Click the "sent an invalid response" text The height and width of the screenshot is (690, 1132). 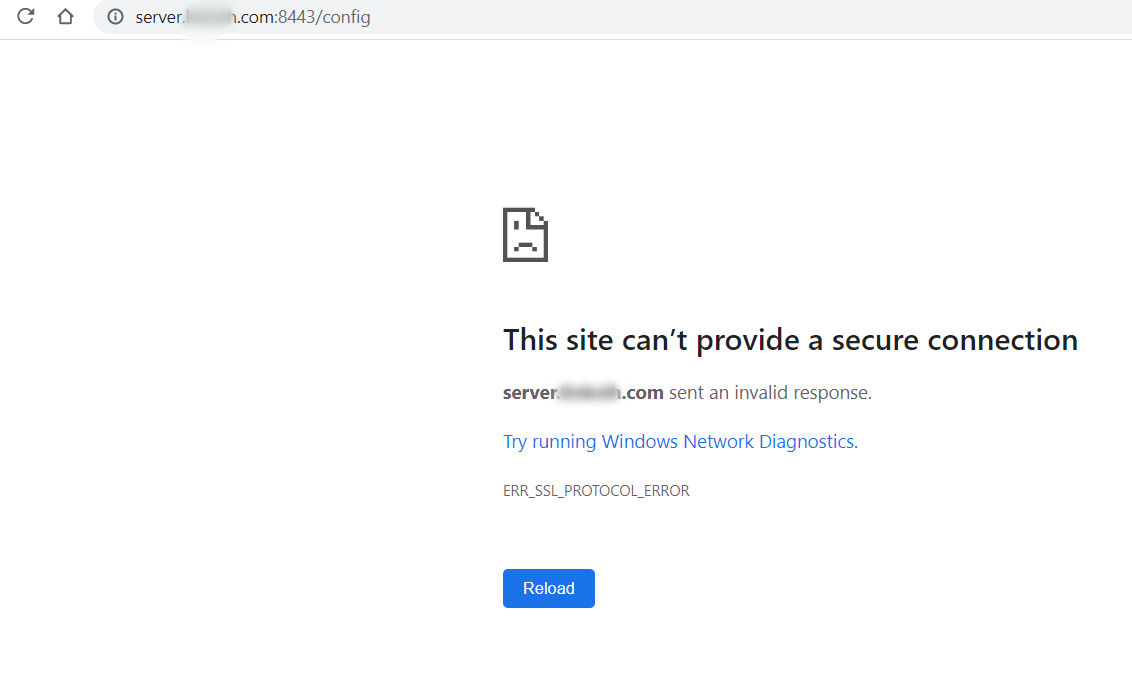(770, 393)
